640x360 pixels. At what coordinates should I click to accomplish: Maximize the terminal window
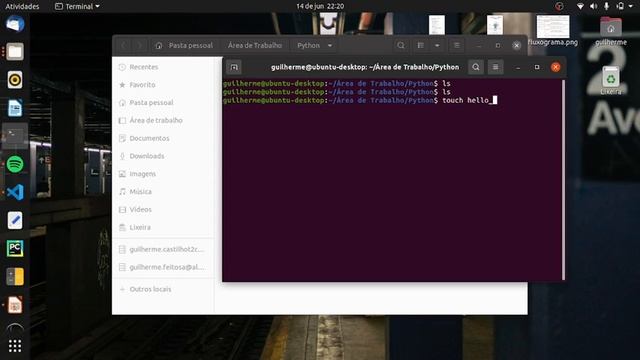537,67
